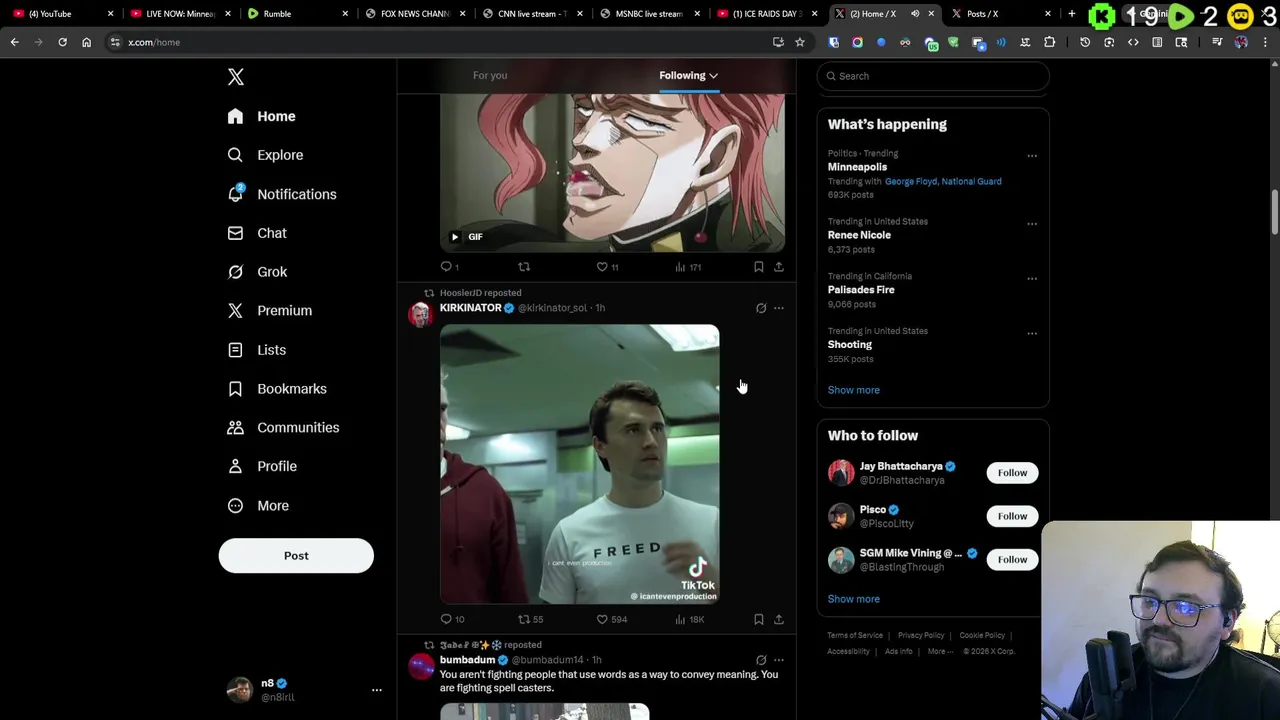1280x720 pixels.
Task: Click Grok explain icon on KIRKINATOR post
Action: tap(761, 308)
